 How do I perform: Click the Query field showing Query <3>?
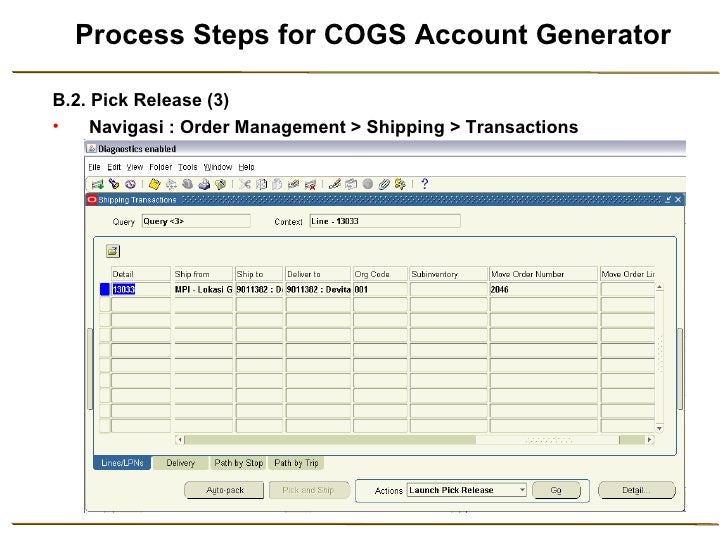click(196, 221)
